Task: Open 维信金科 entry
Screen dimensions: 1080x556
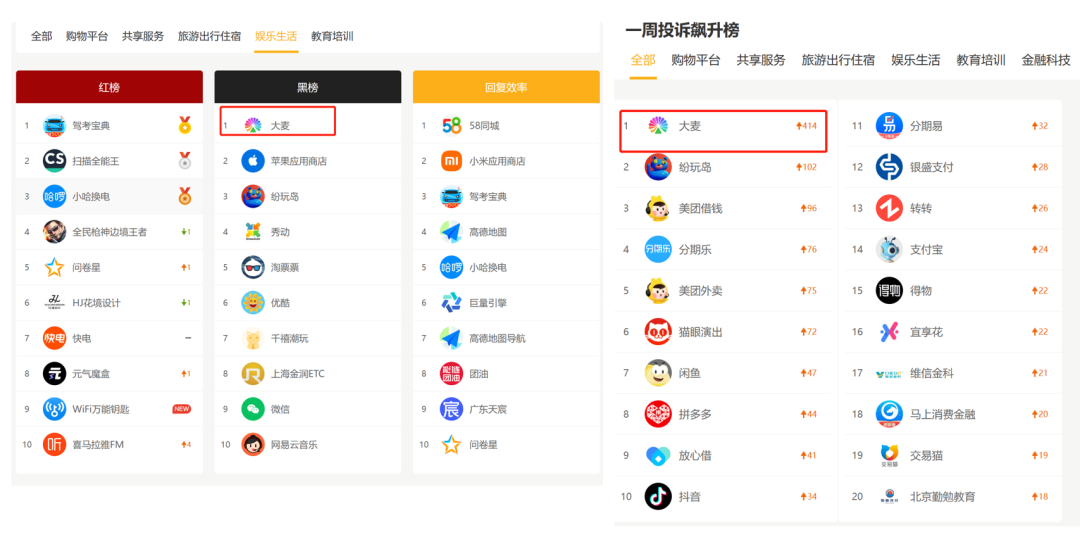Action: [x=954, y=373]
